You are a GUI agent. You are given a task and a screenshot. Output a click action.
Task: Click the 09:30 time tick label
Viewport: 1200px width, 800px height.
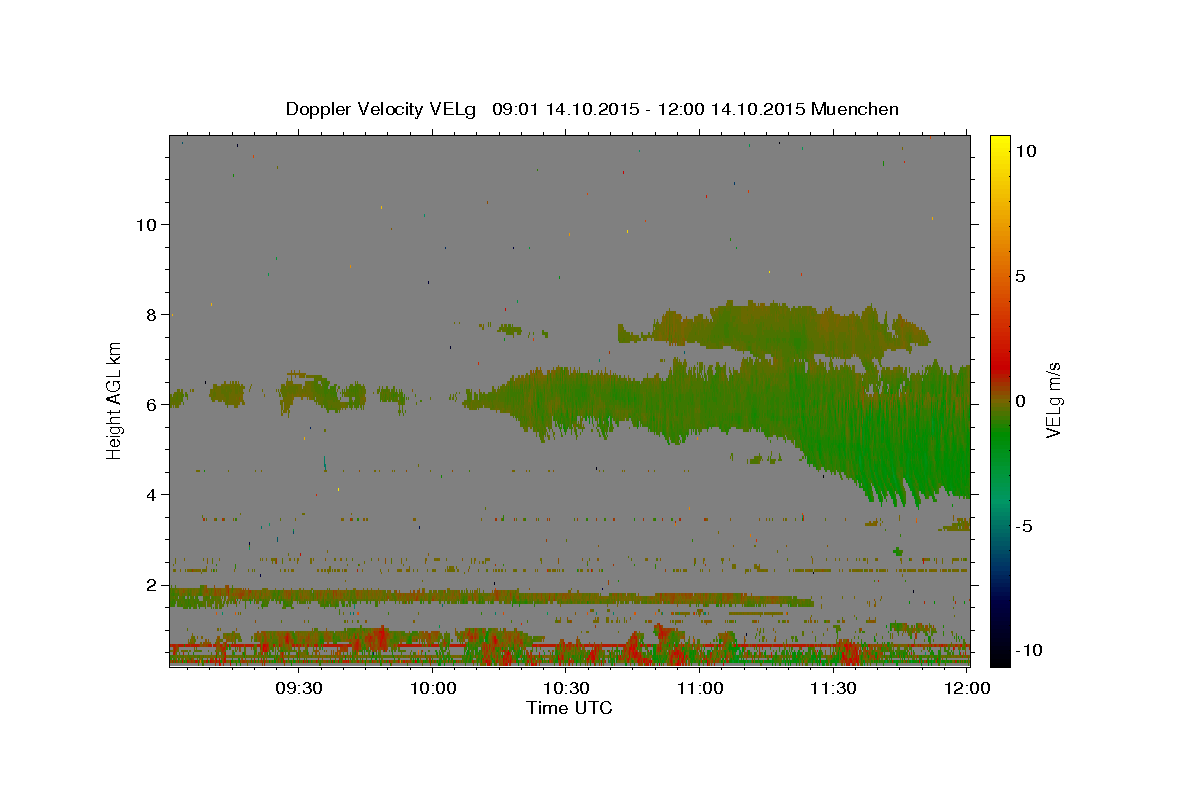[298, 688]
